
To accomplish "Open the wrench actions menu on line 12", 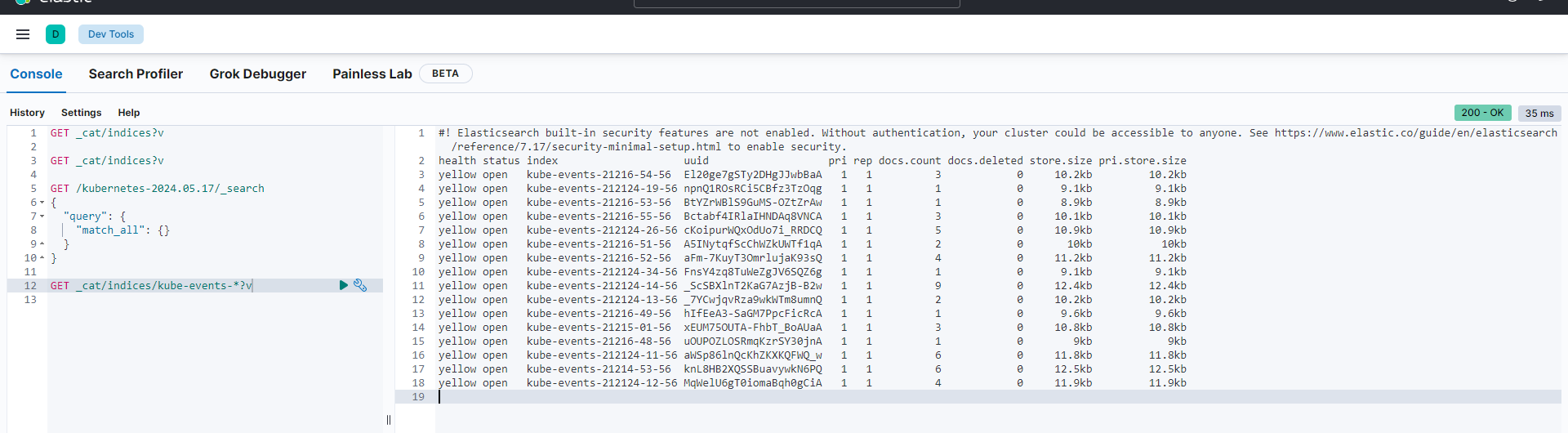I will pos(360,285).
